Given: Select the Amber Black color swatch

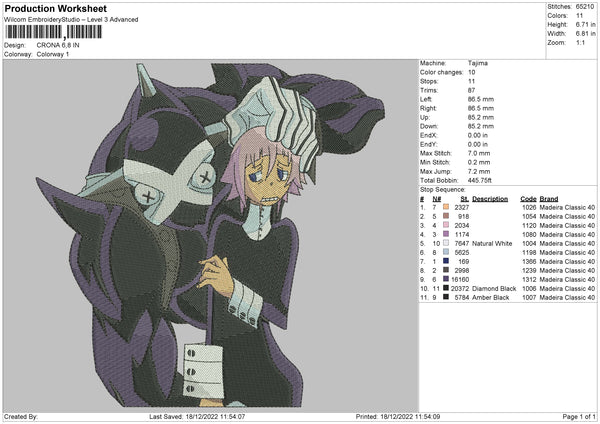Looking at the screenshot, I should pos(446,297).
